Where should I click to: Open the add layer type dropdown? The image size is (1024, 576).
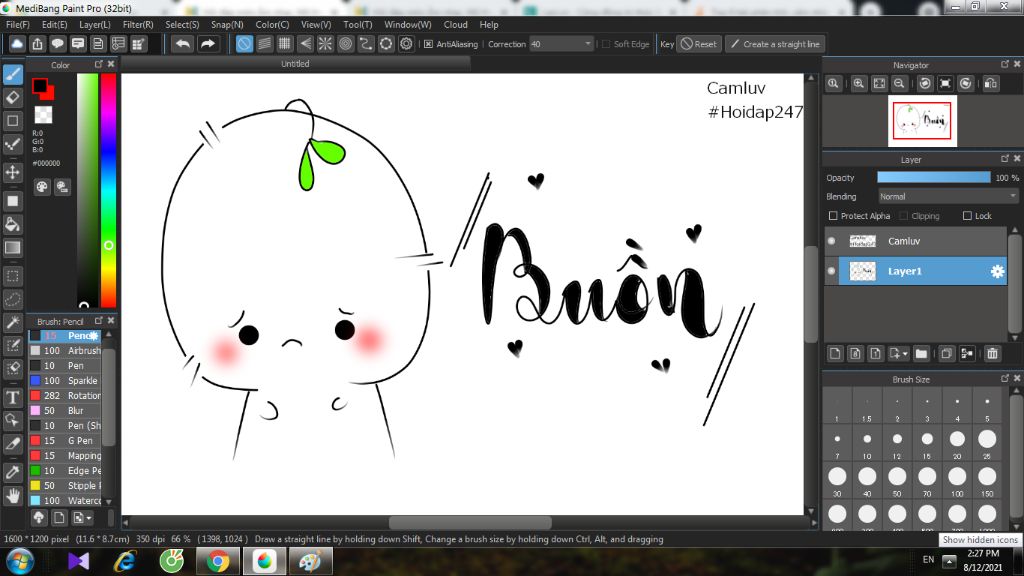(x=899, y=353)
